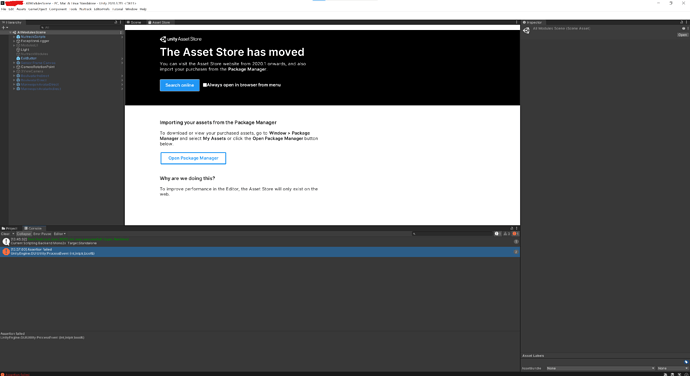Click the Open Package Manager button
The height and width of the screenshot is (376, 690).
[193, 158]
